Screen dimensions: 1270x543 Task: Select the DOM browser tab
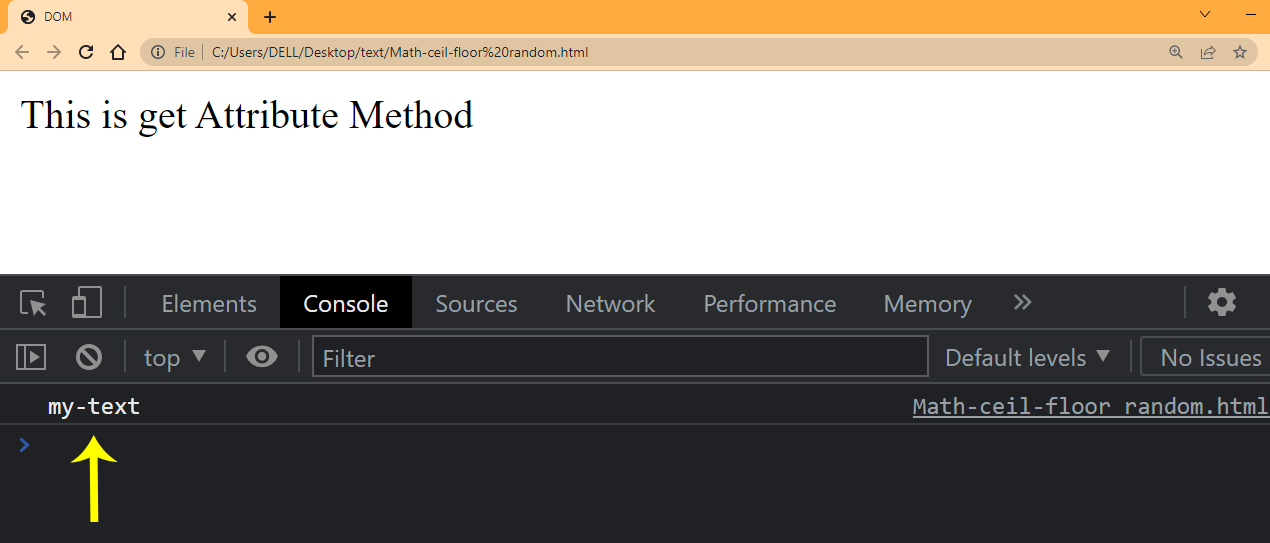pos(127,17)
